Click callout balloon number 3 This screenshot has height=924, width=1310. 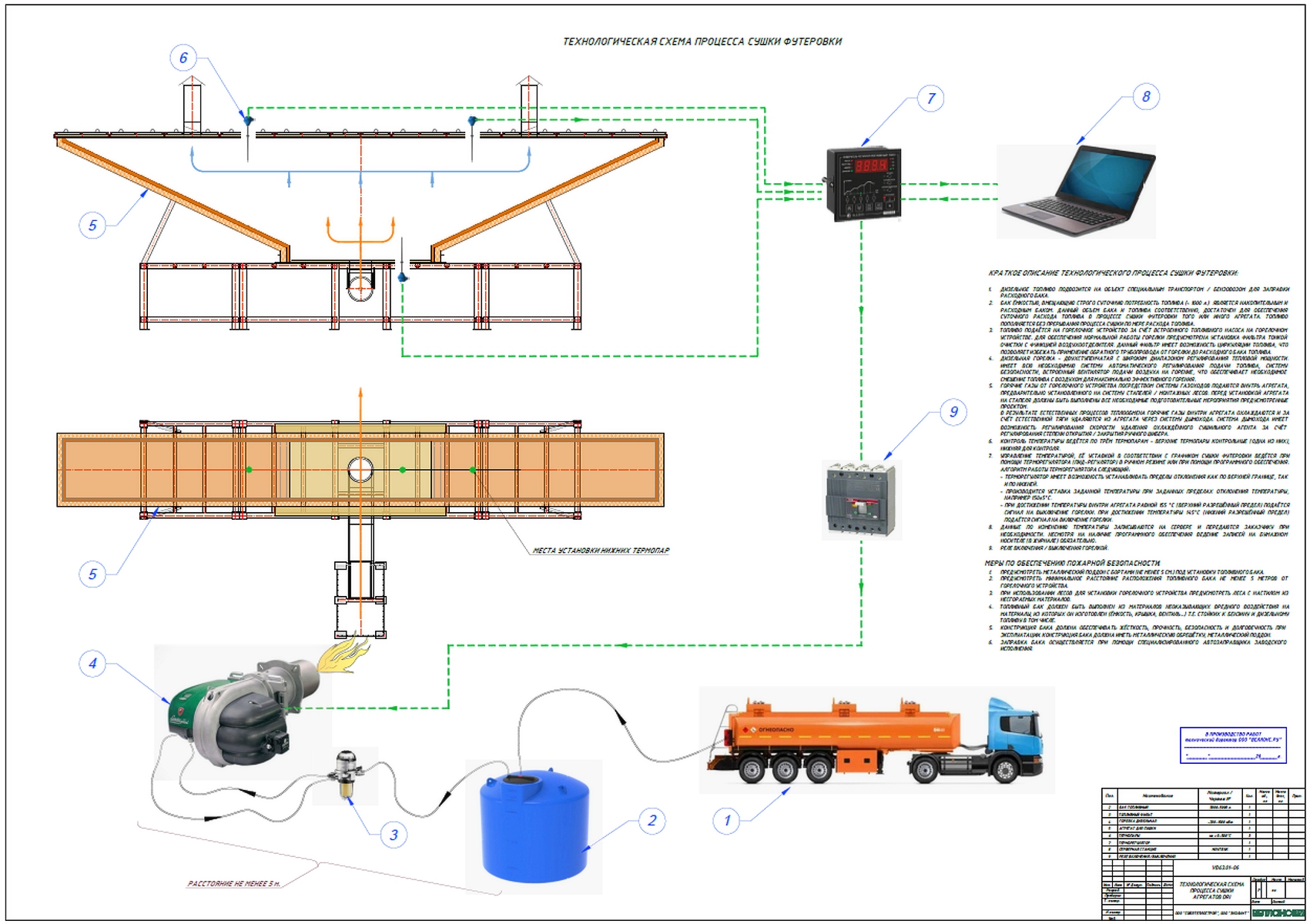click(394, 834)
